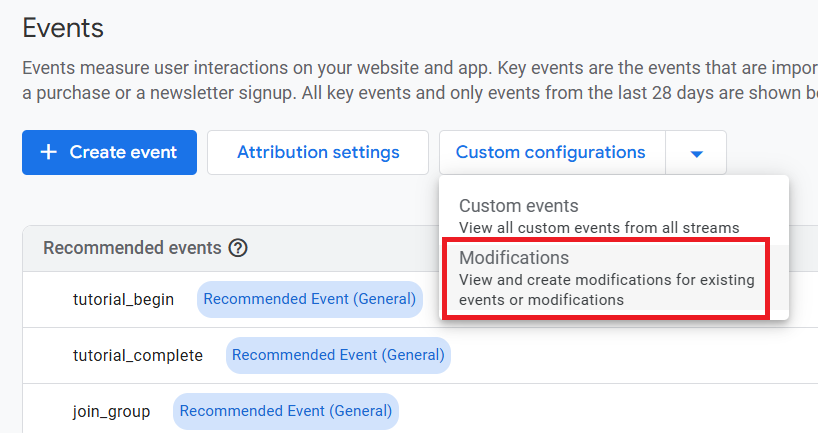The width and height of the screenshot is (818, 433).
Task: Open the Recommended events help question mark
Action: tap(238, 248)
